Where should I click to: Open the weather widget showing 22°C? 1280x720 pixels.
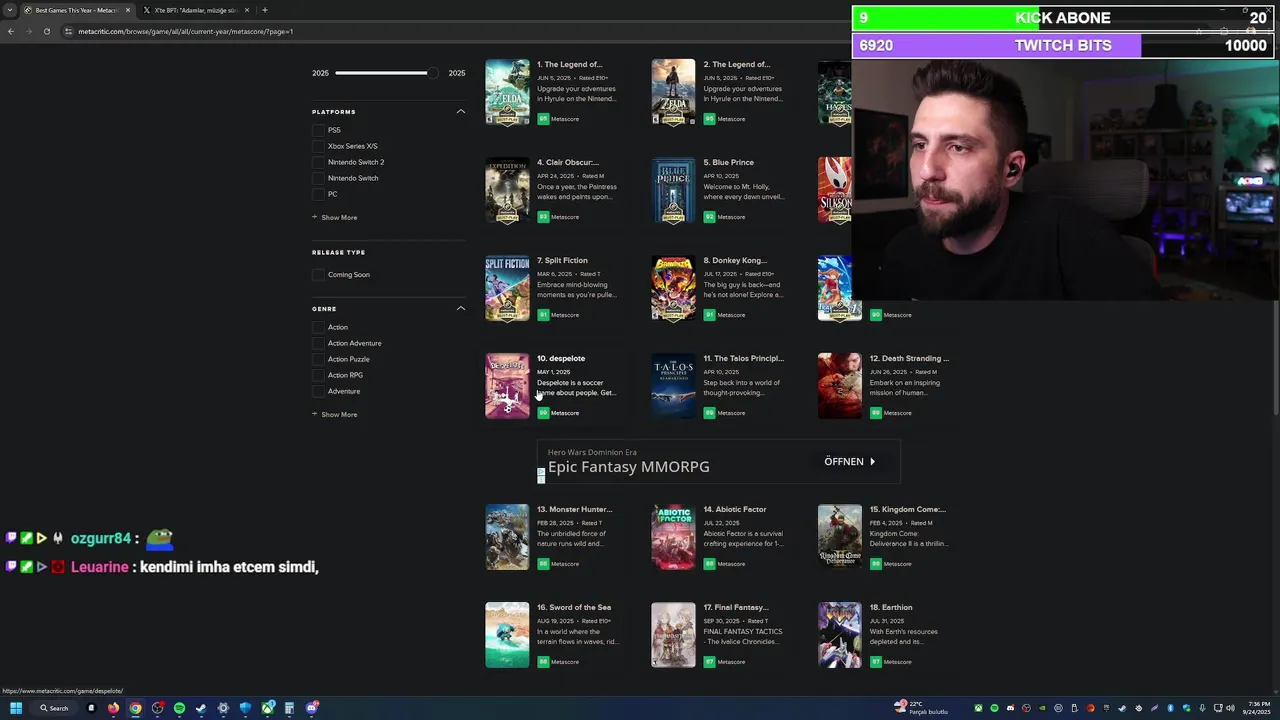click(922, 708)
